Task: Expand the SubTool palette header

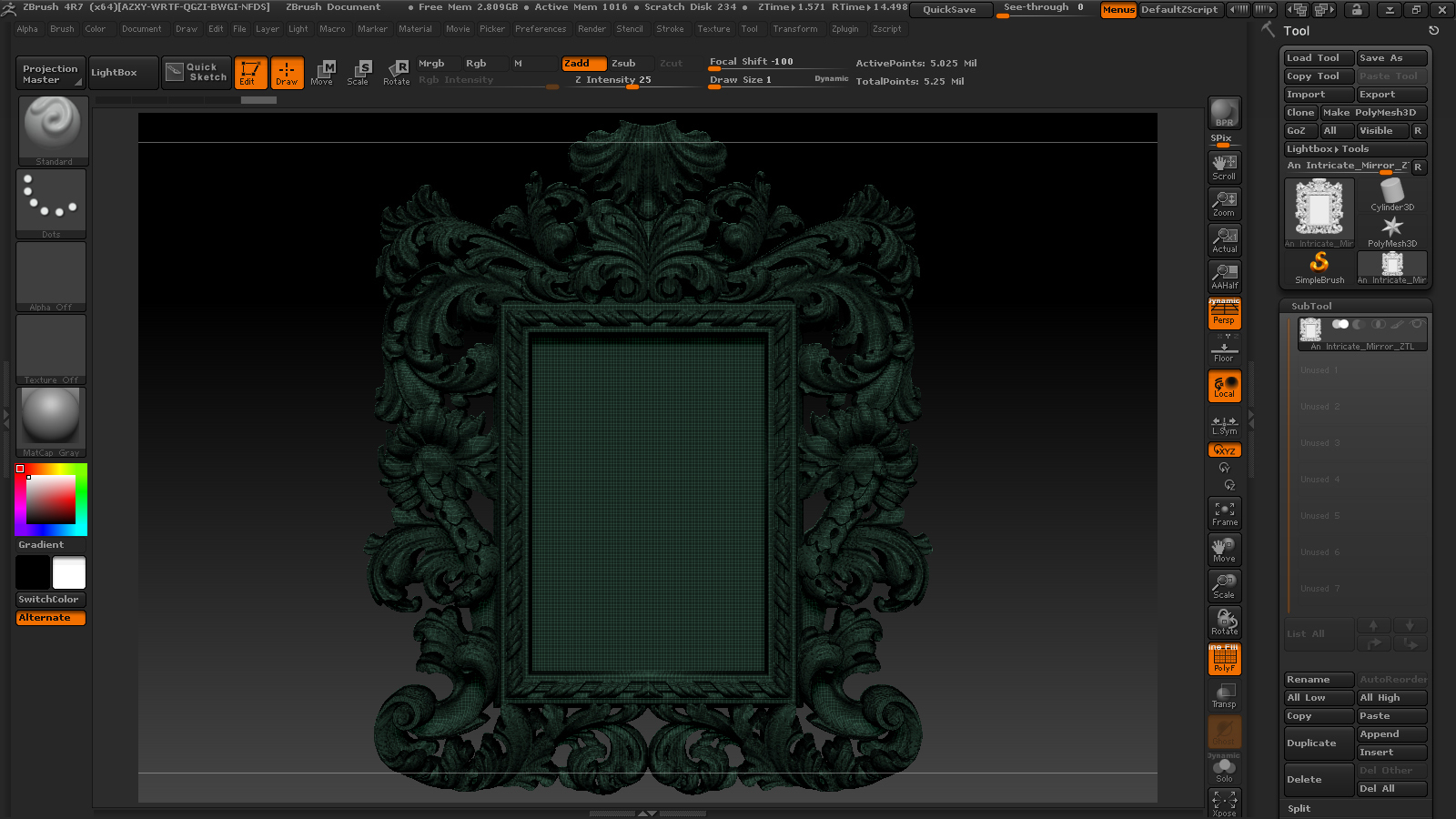Action: (1311, 307)
